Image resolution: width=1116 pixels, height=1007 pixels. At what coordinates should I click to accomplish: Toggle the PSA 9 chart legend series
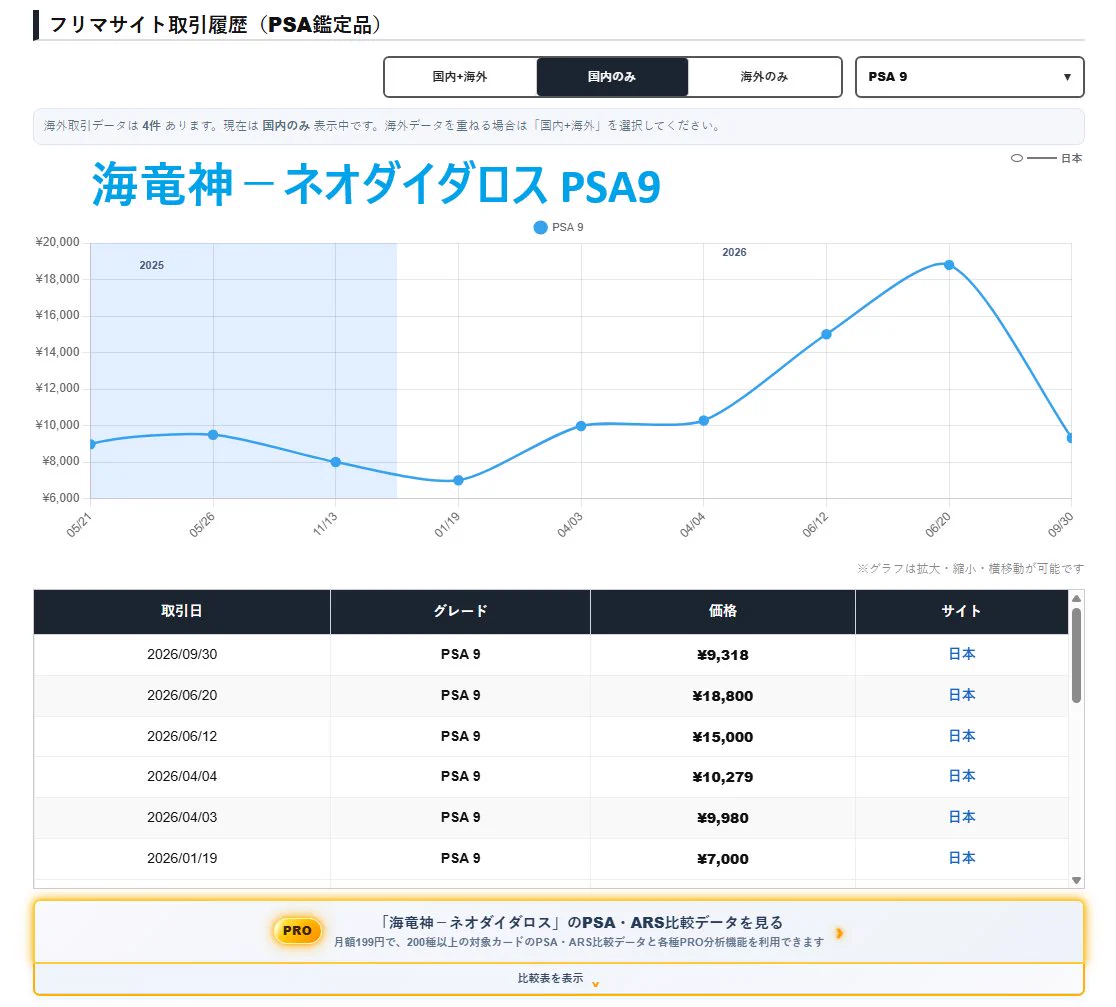pyautogui.click(x=558, y=227)
